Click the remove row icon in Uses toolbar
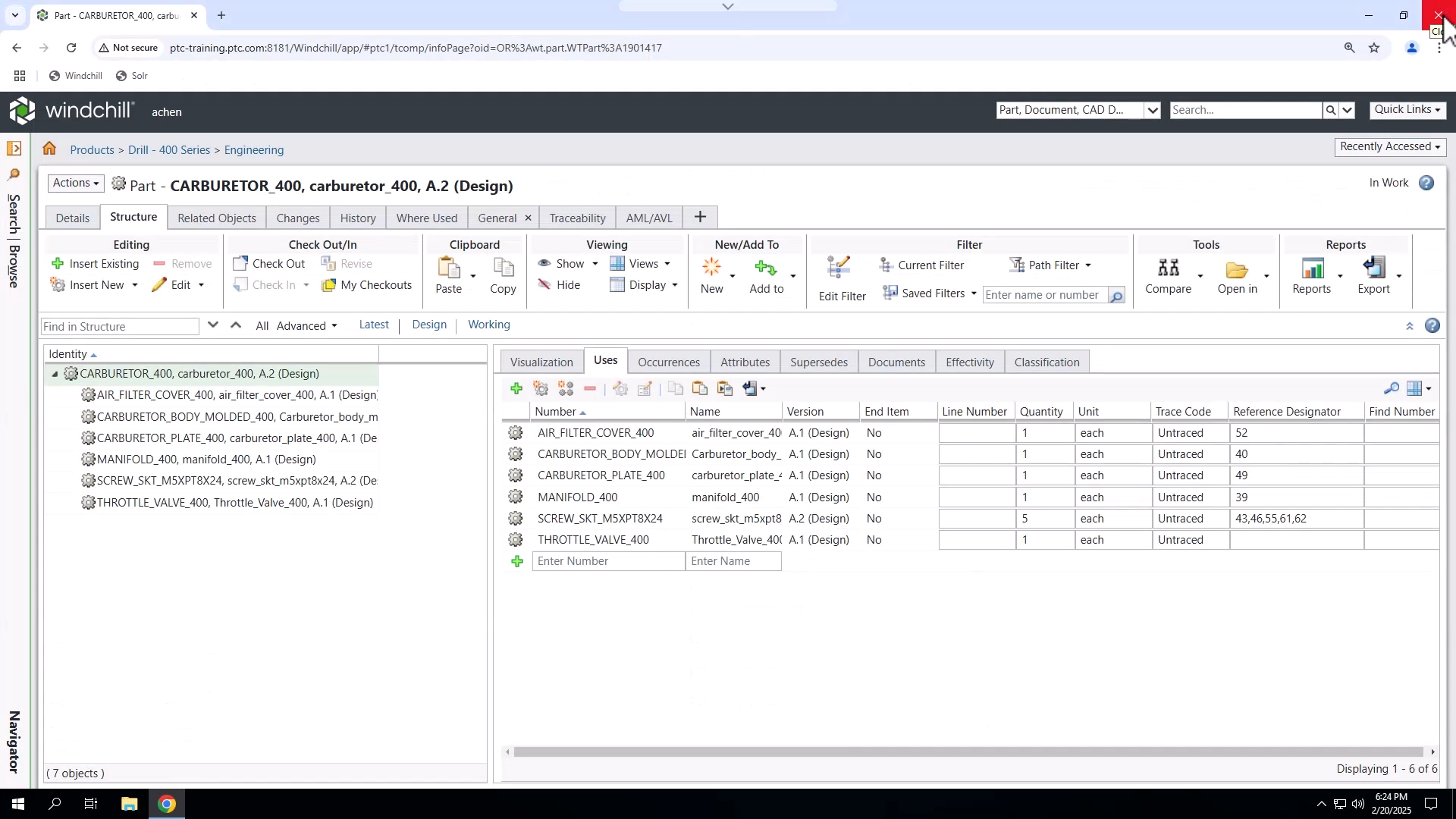 [x=589, y=388]
